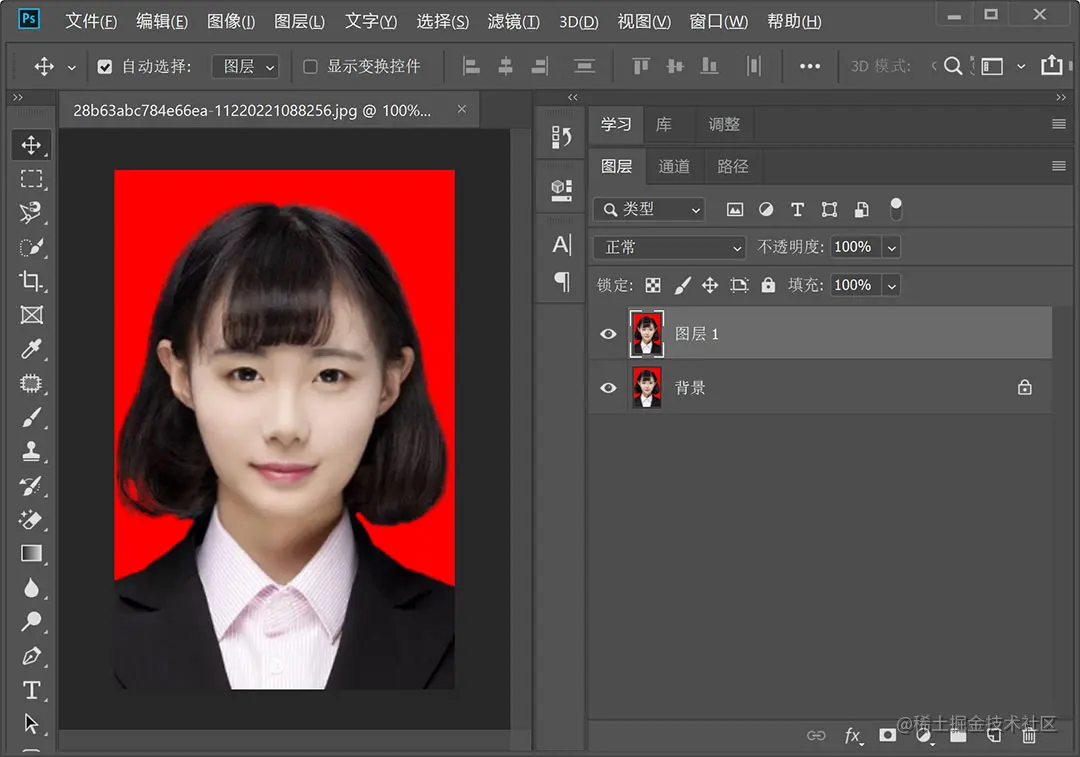
Task: Select the Gradient tool
Action: [31, 553]
